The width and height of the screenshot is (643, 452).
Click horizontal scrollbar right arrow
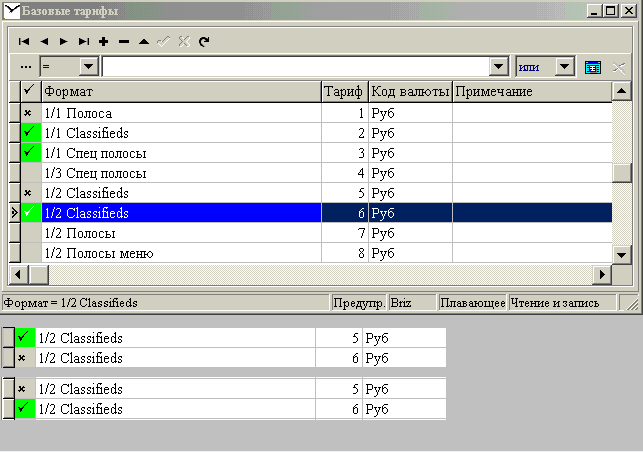602,274
